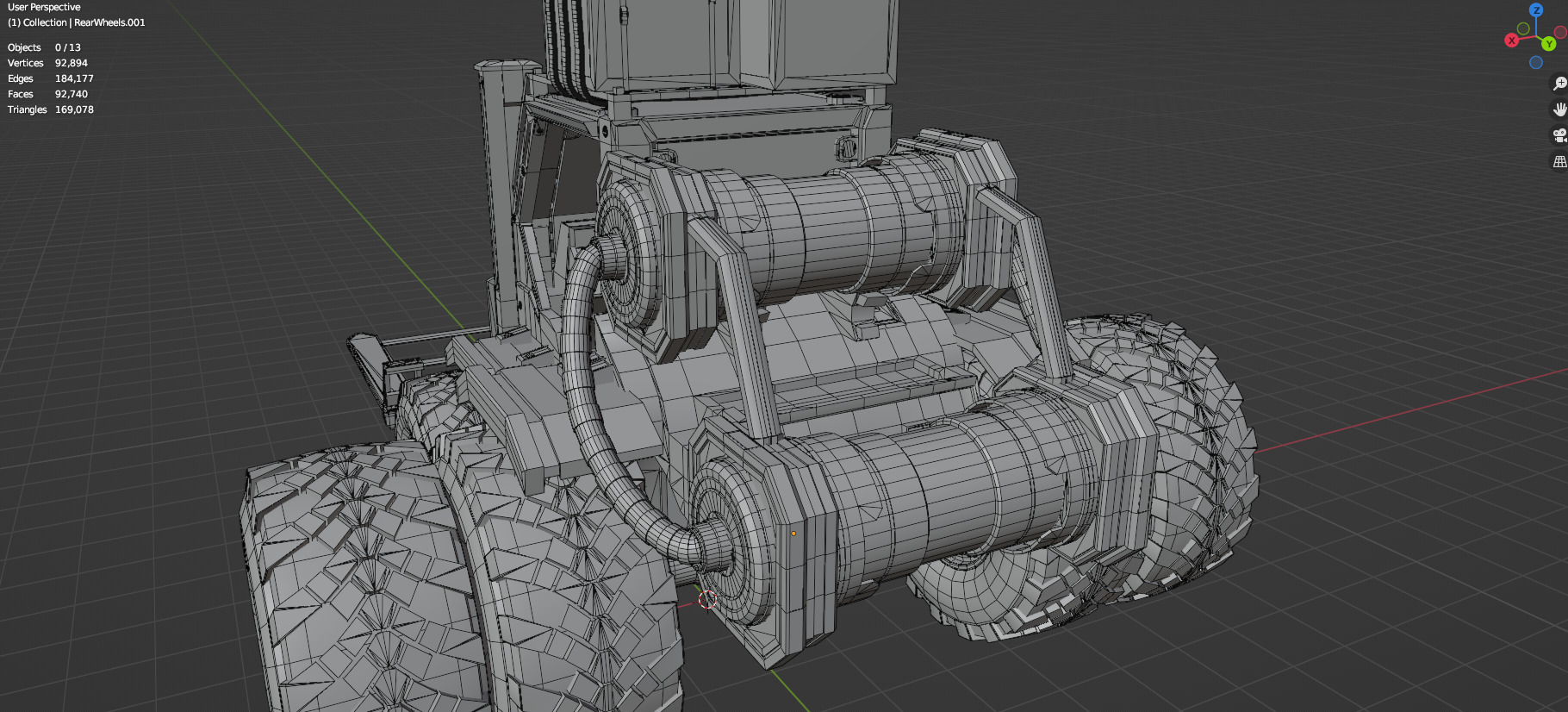The height and width of the screenshot is (712, 1568).
Task: Click the blue Z axis on navigation gizmo
Action: (1536, 10)
